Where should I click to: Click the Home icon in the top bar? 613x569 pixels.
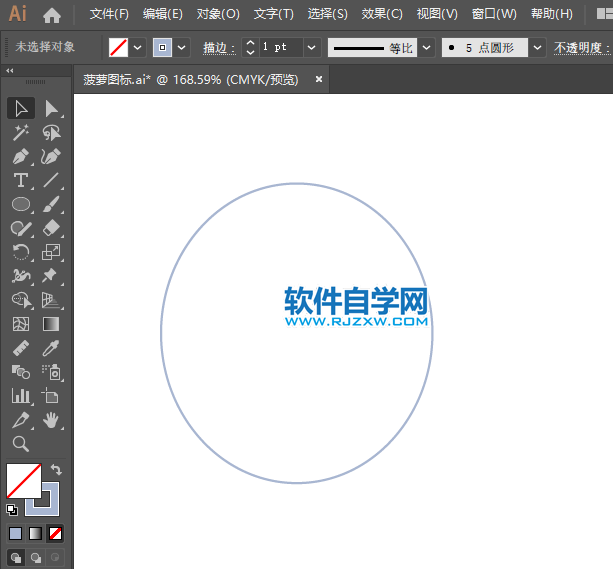point(52,14)
